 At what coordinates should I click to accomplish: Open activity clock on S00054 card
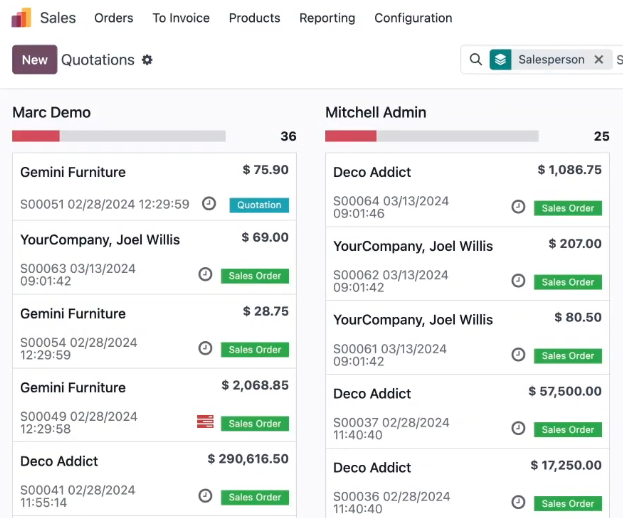tap(205, 348)
